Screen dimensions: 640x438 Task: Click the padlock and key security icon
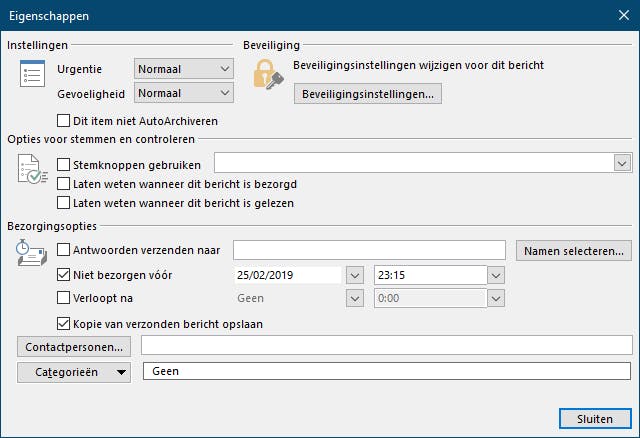click(x=268, y=74)
